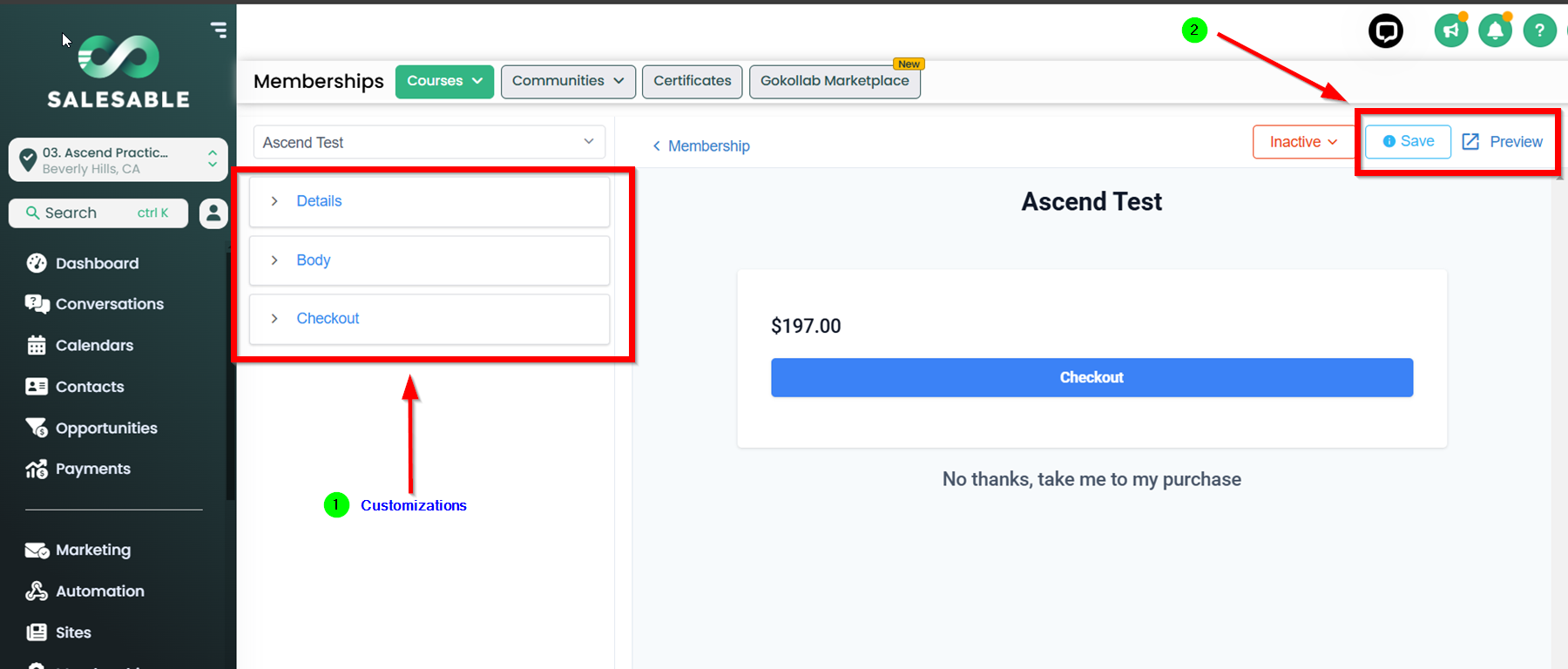1568x669 pixels.
Task: Open the Communities dropdown
Action: [568, 81]
